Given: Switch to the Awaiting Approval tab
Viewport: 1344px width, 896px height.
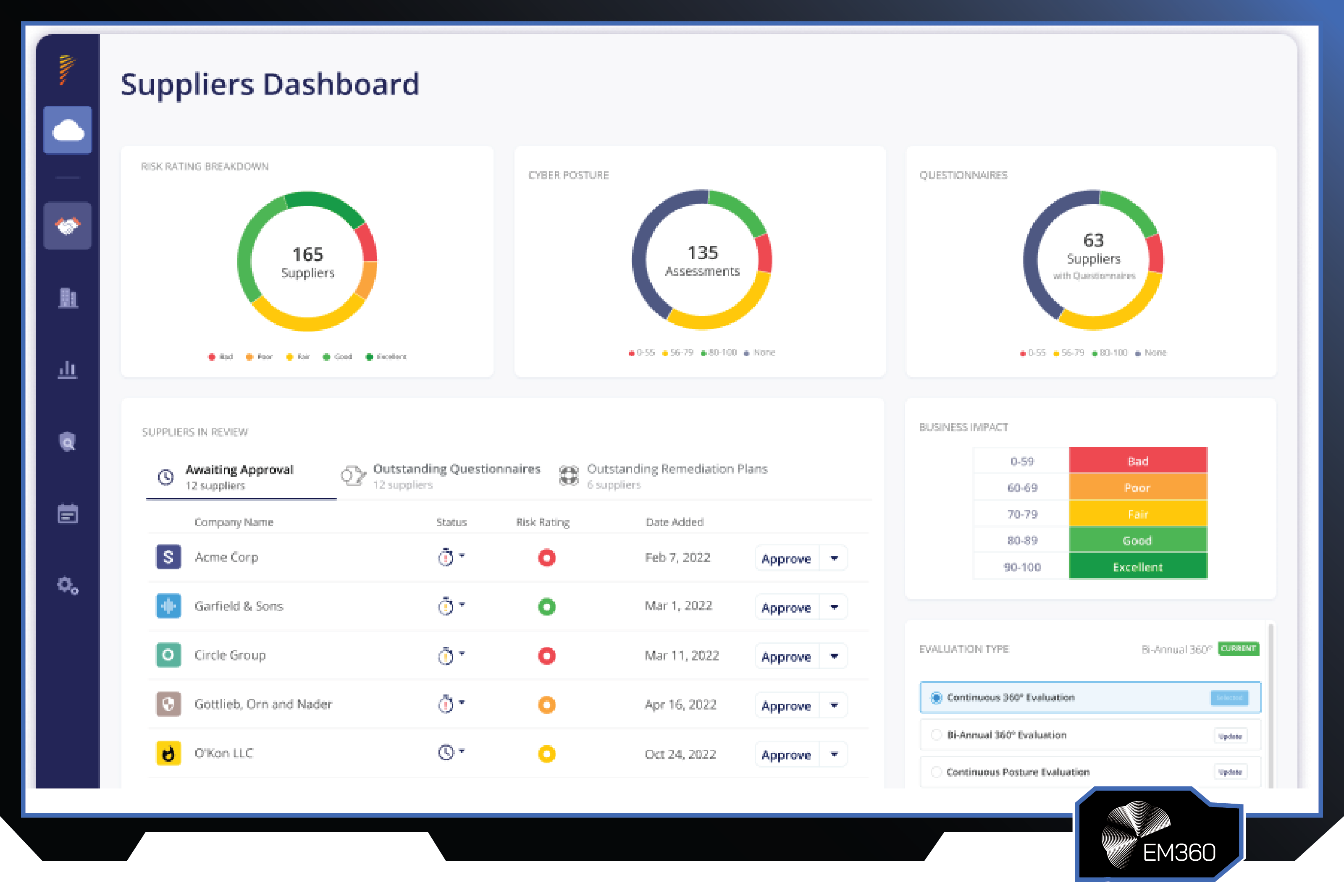Looking at the screenshot, I should (241, 478).
